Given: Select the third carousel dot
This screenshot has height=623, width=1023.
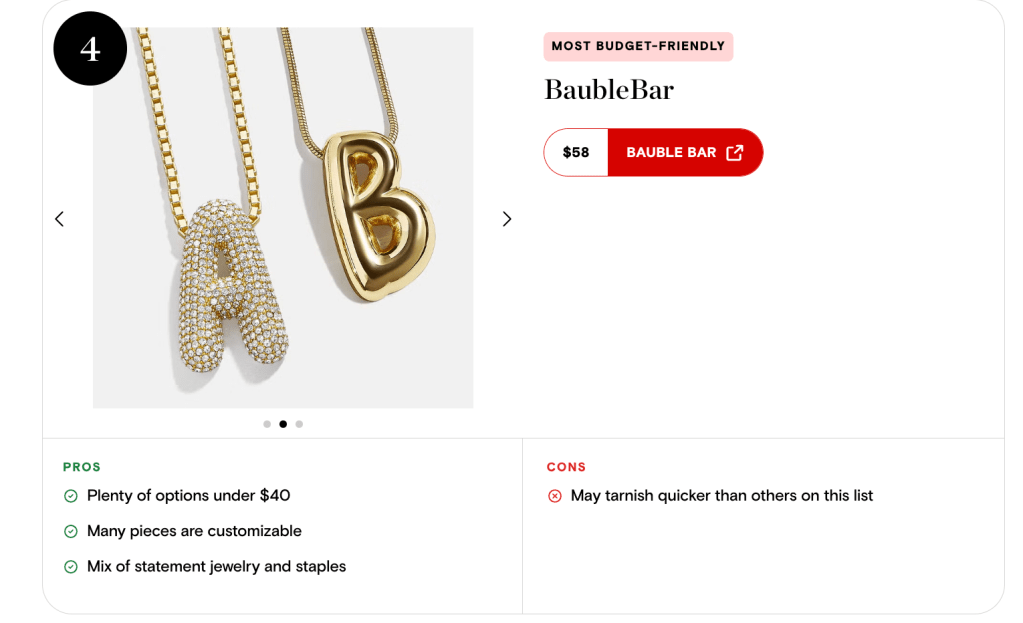Looking at the screenshot, I should [299, 424].
